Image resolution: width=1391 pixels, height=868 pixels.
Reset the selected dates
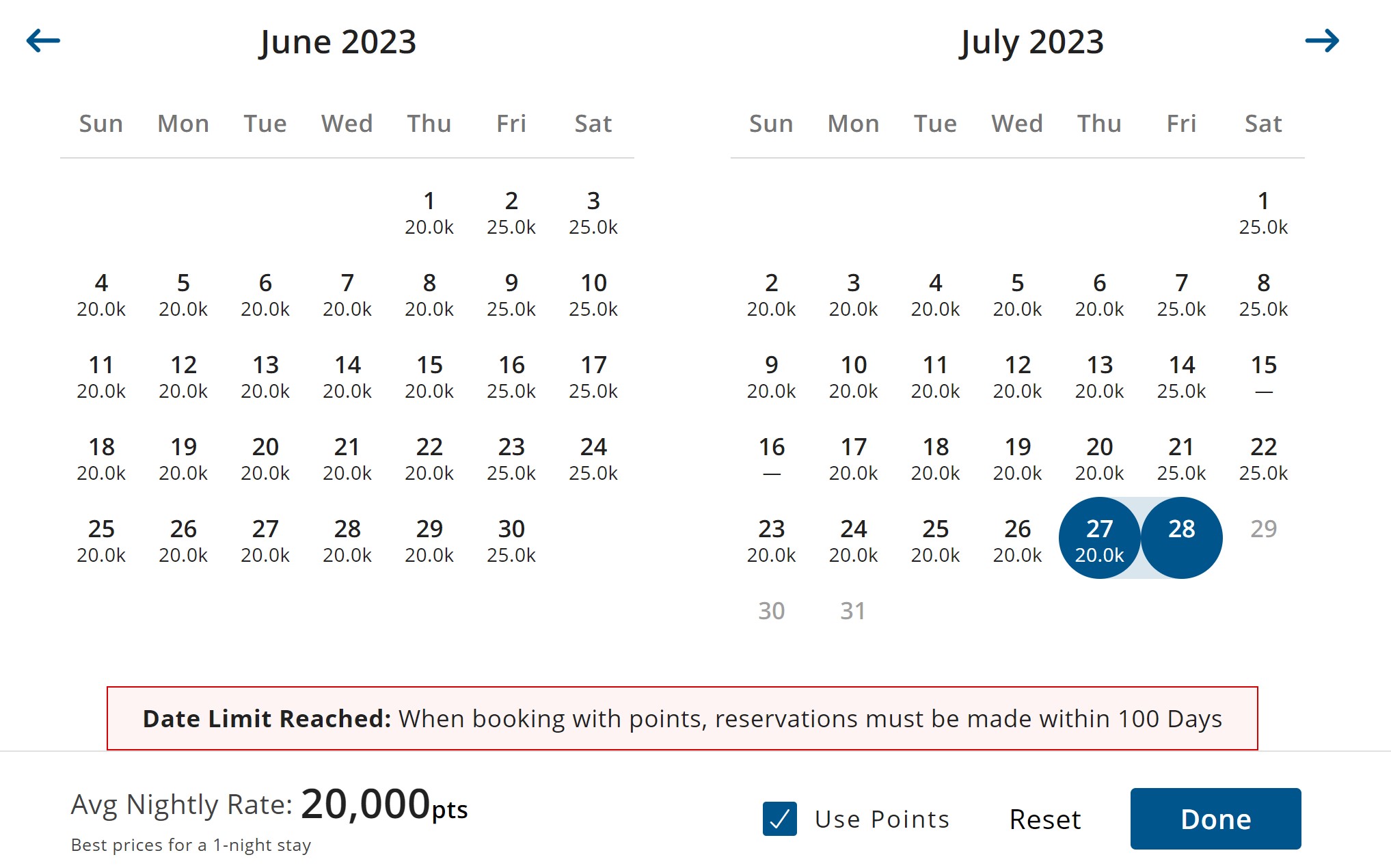(1045, 819)
